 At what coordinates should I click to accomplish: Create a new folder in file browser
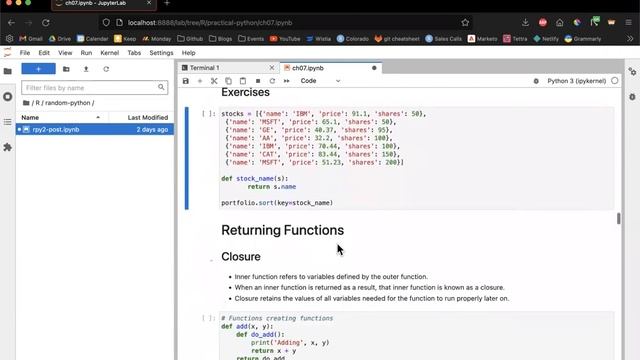(66, 69)
